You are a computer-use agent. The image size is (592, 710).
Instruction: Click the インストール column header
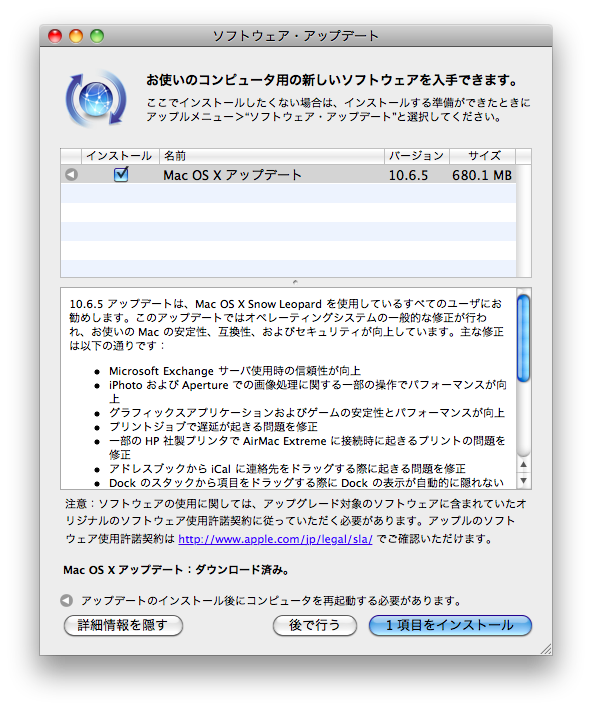pos(120,156)
